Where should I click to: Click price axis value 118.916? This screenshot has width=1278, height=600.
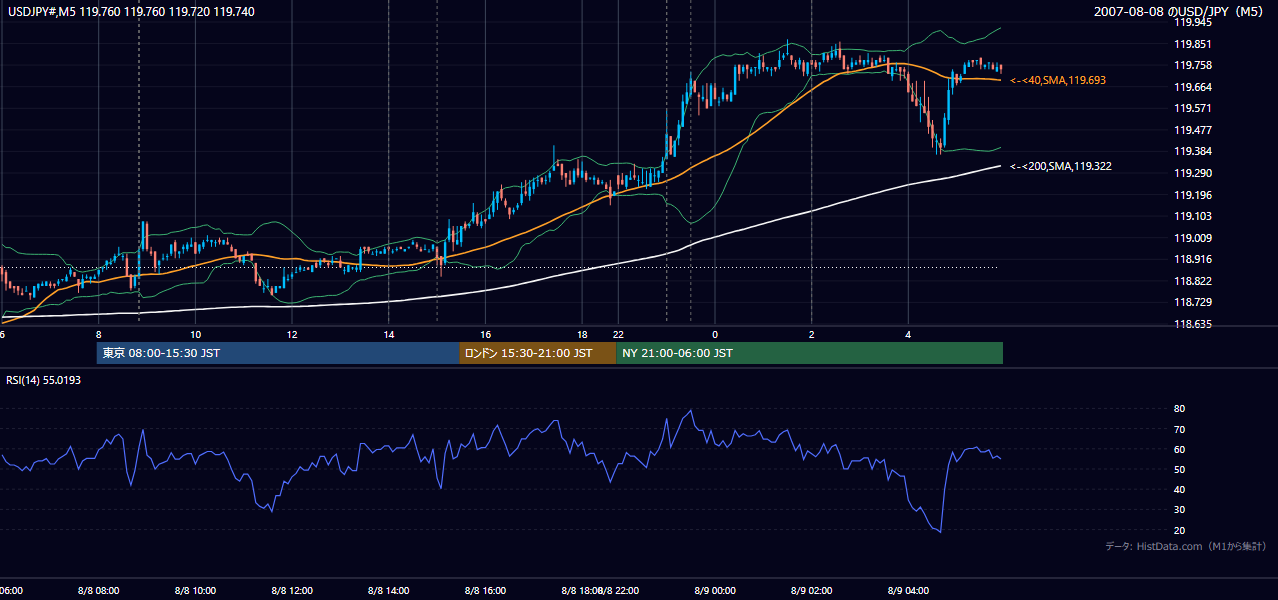point(1193,259)
